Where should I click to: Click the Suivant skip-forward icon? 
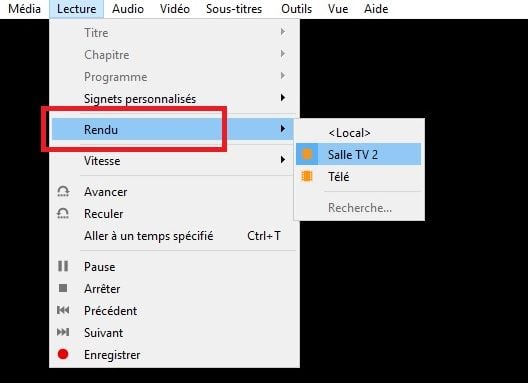pyautogui.click(x=63, y=332)
